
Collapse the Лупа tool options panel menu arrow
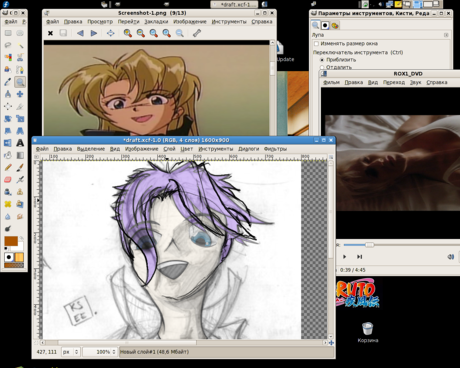click(446, 35)
